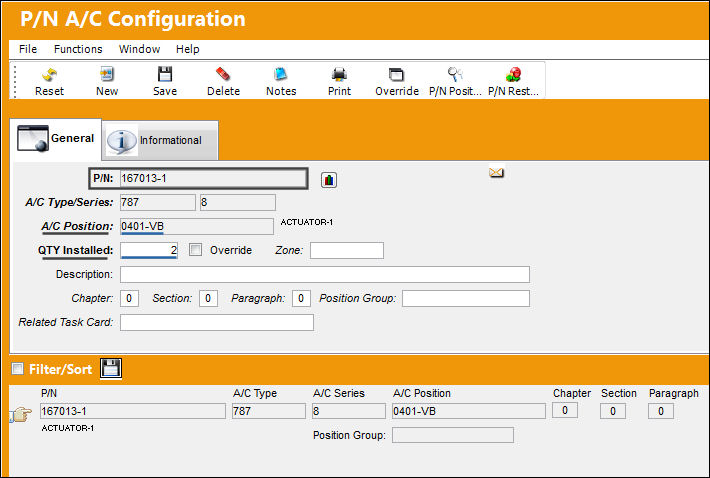Click the Position Group field in General tab
The width and height of the screenshot is (710, 478).
[x=466, y=298]
